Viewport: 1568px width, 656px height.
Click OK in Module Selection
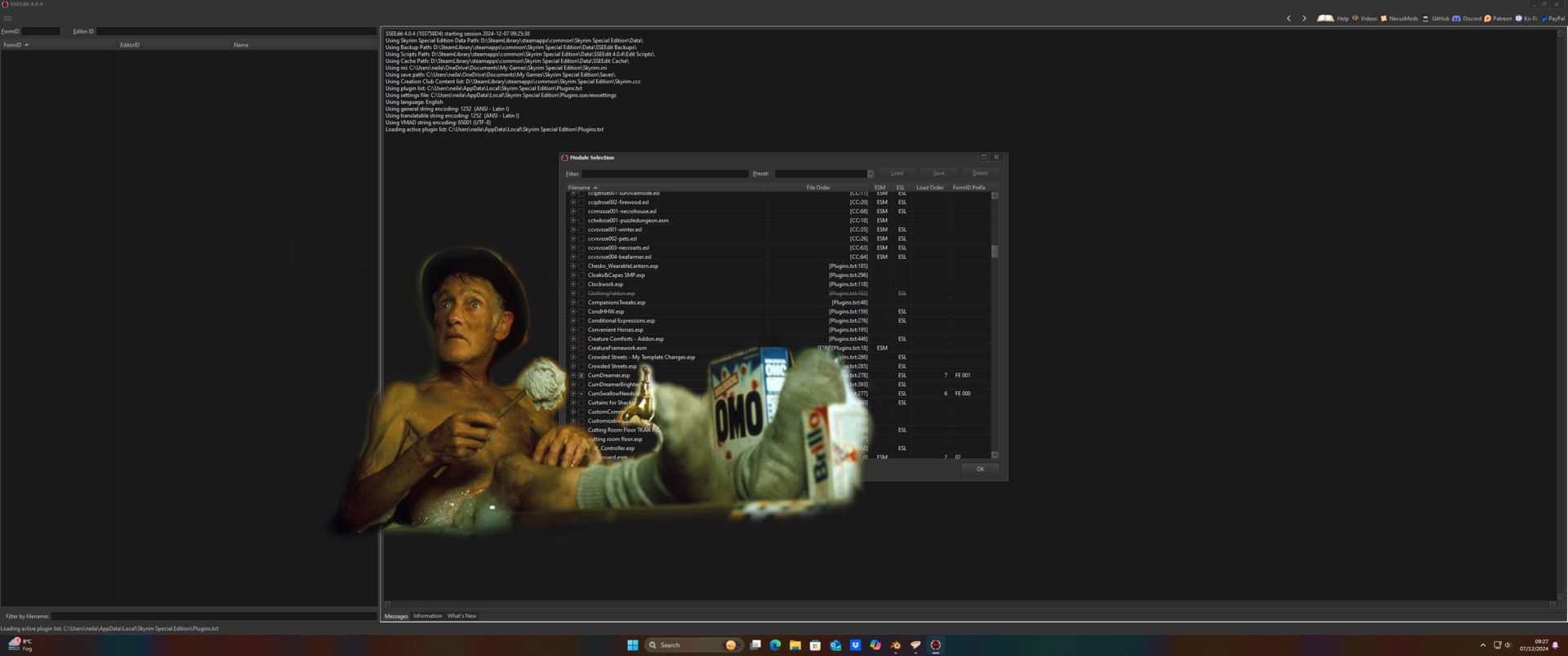pyautogui.click(x=980, y=469)
